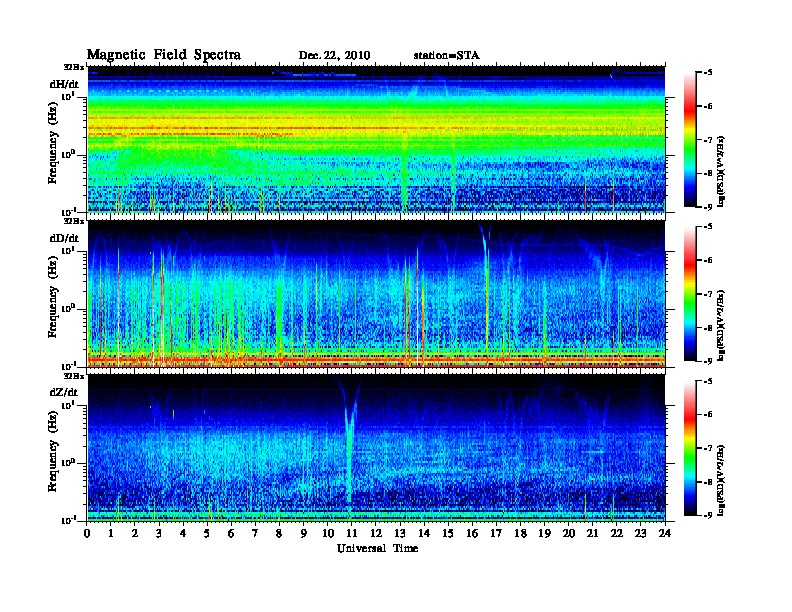
Task: Click the "32Hz" label atop the dH/dt panel
Action: click(73, 67)
